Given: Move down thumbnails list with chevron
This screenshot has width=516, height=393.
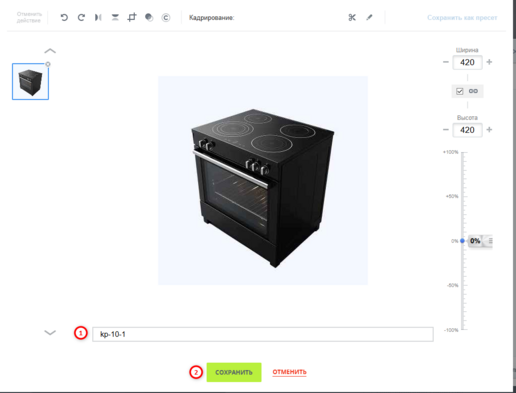Looking at the screenshot, I should tap(50, 332).
